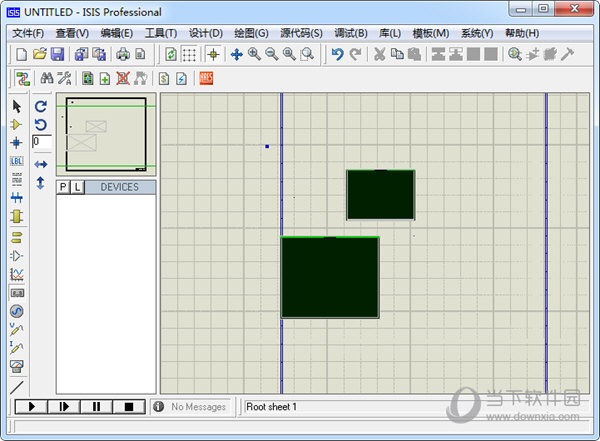Click the P pick devices button
The image size is (600, 441).
click(63, 187)
